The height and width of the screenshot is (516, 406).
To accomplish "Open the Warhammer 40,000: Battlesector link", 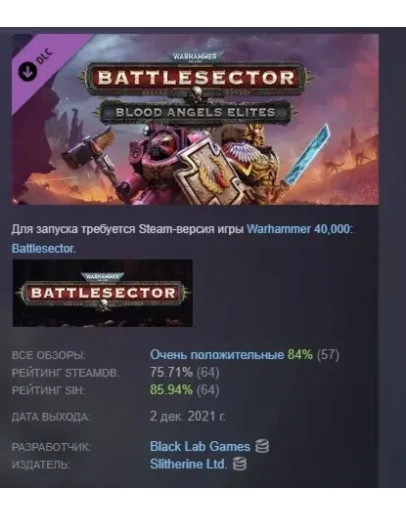I will tap(182, 239).
